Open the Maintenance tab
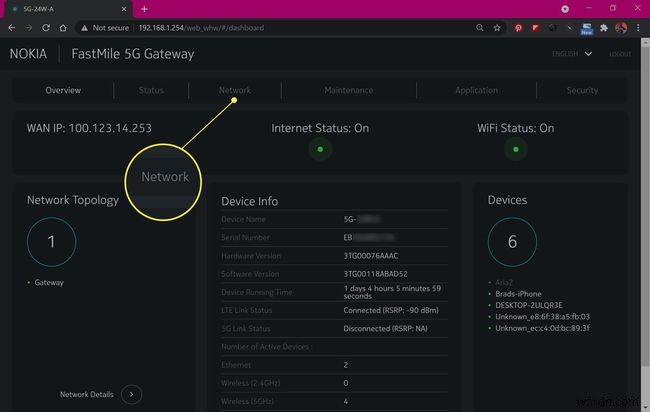Image resolution: width=650 pixels, height=412 pixels. point(349,90)
